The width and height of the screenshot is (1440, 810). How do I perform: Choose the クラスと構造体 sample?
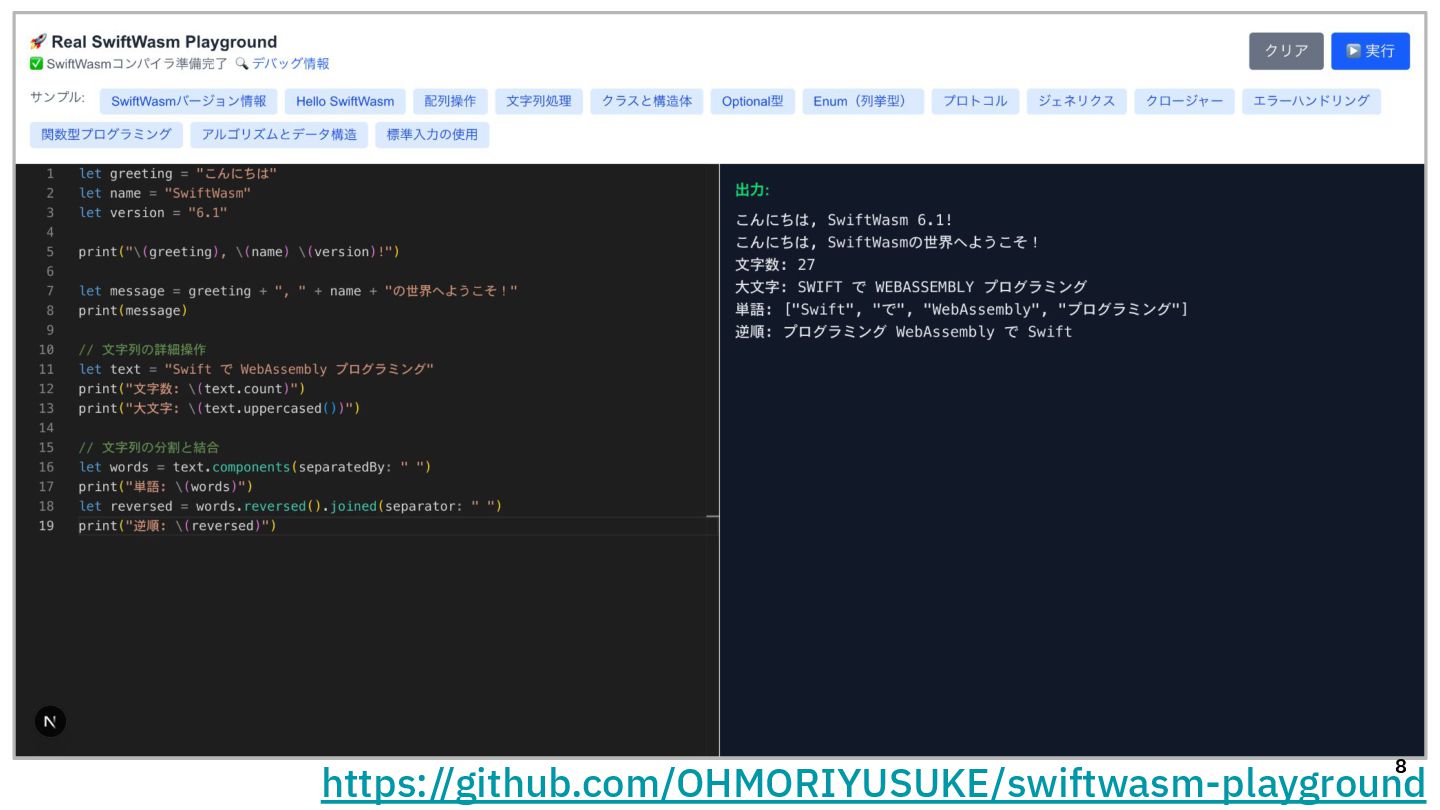647,101
